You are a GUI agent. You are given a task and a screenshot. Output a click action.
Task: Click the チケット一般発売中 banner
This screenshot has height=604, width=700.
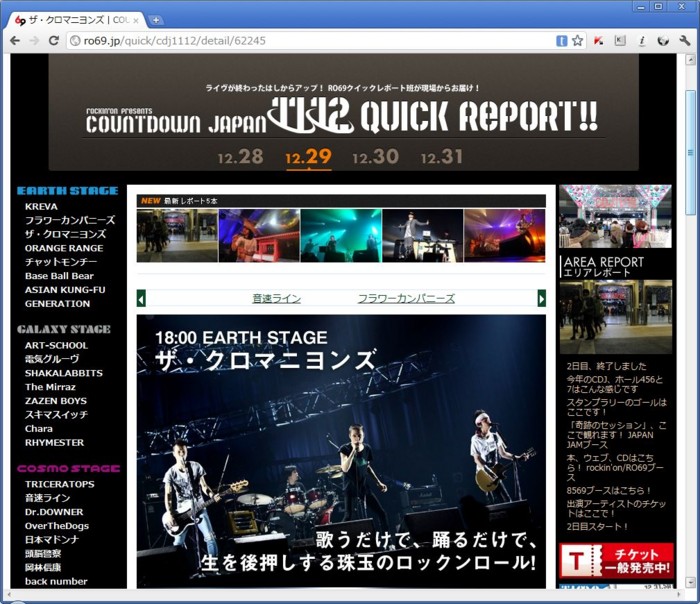(x=616, y=561)
